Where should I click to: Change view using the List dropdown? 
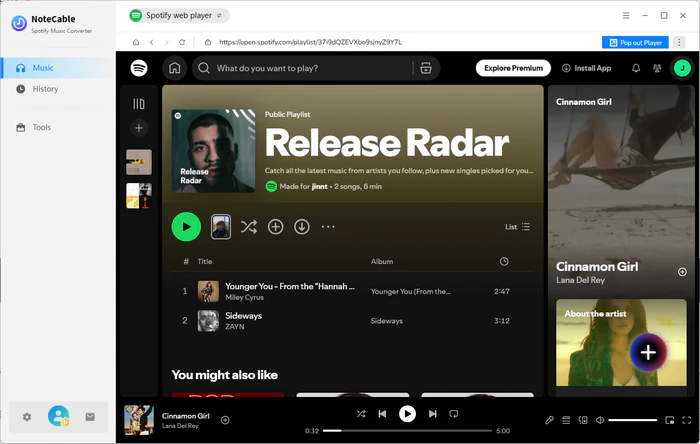(x=517, y=227)
